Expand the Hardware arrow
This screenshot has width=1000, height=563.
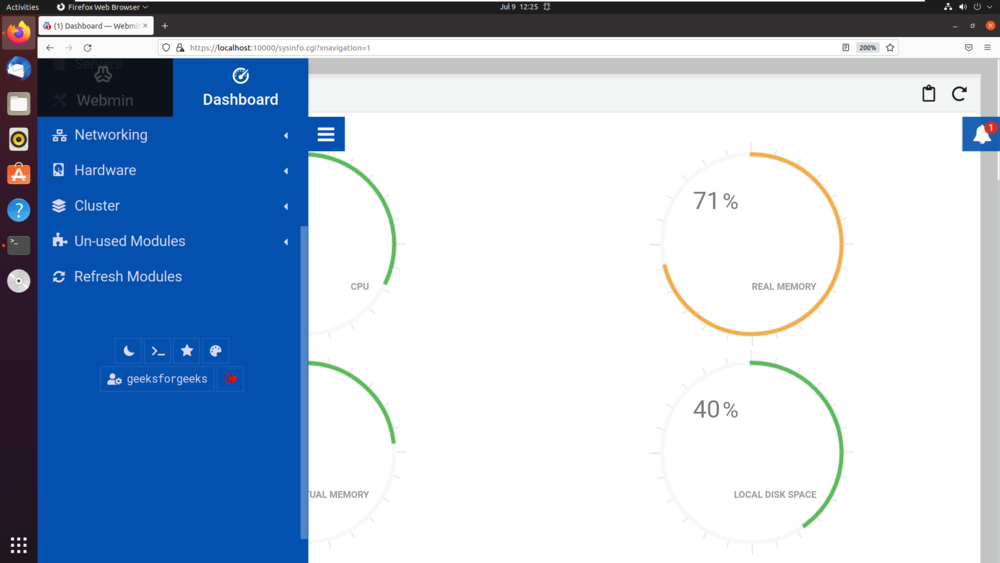point(286,171)
